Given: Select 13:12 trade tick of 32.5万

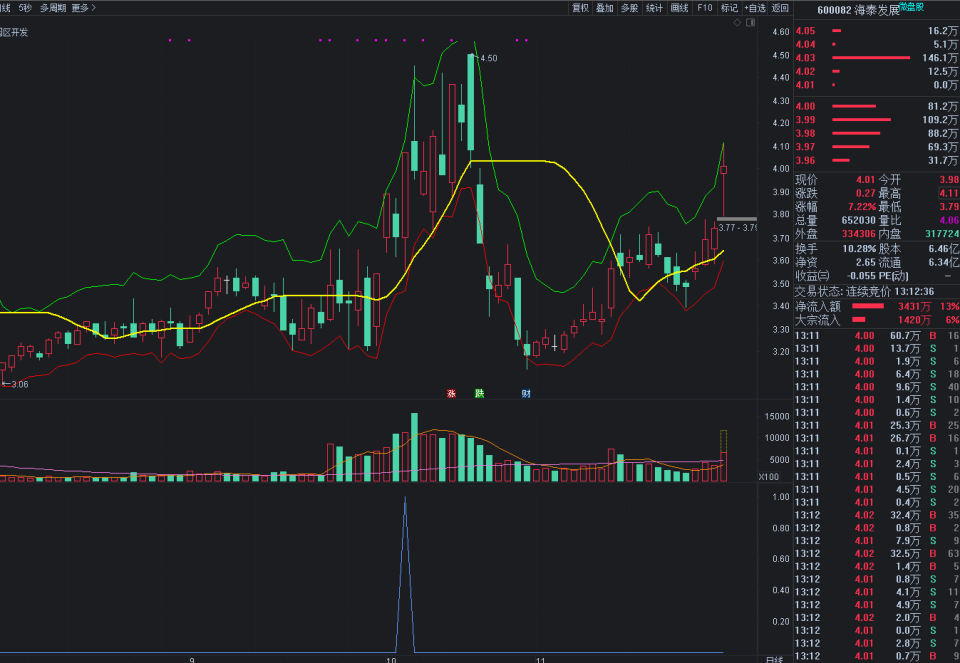Looking at the screenshot, I should coord(877,553).
